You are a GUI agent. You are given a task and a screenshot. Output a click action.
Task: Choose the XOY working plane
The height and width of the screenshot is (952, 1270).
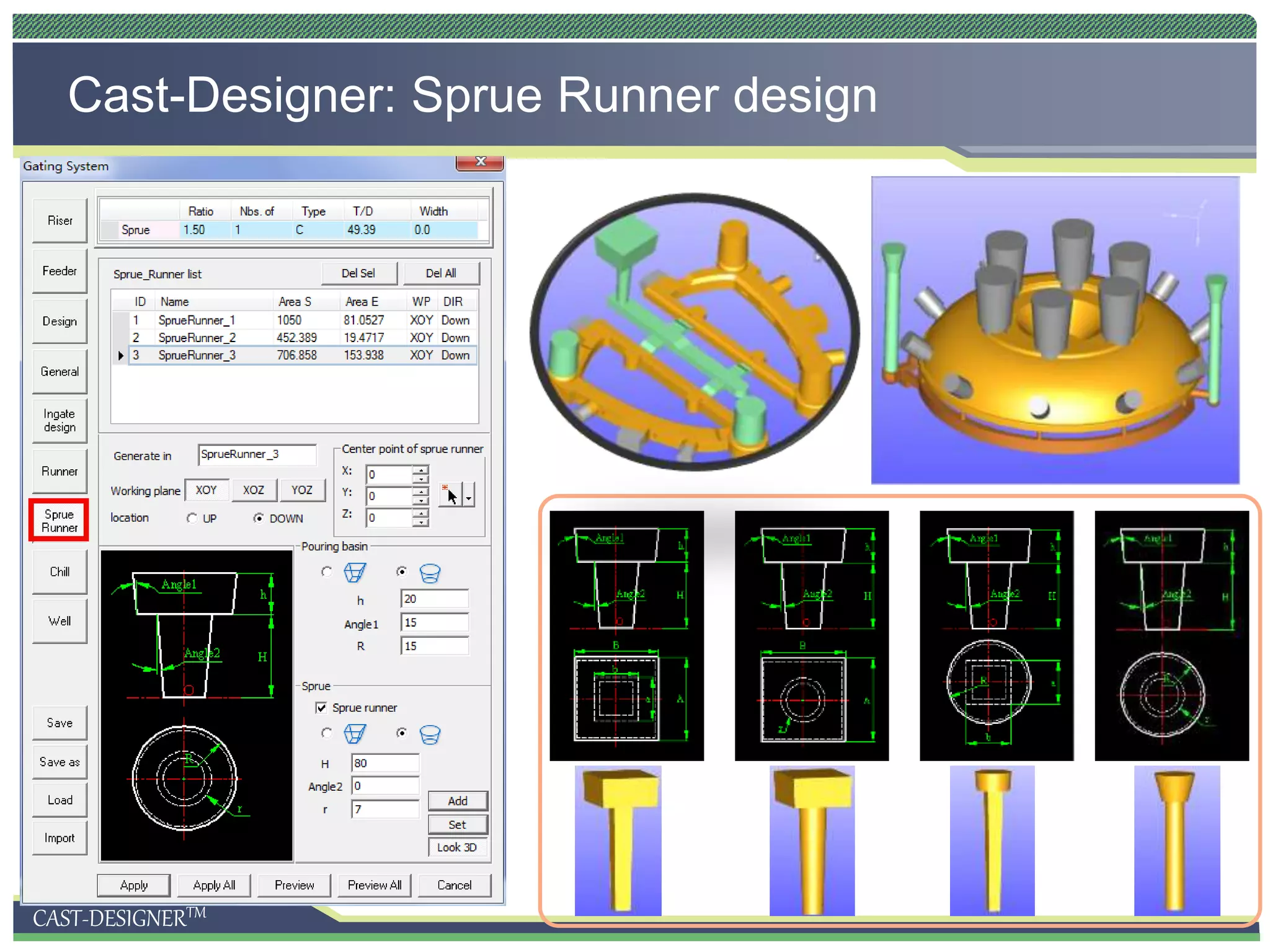click(x=206, y=490)
